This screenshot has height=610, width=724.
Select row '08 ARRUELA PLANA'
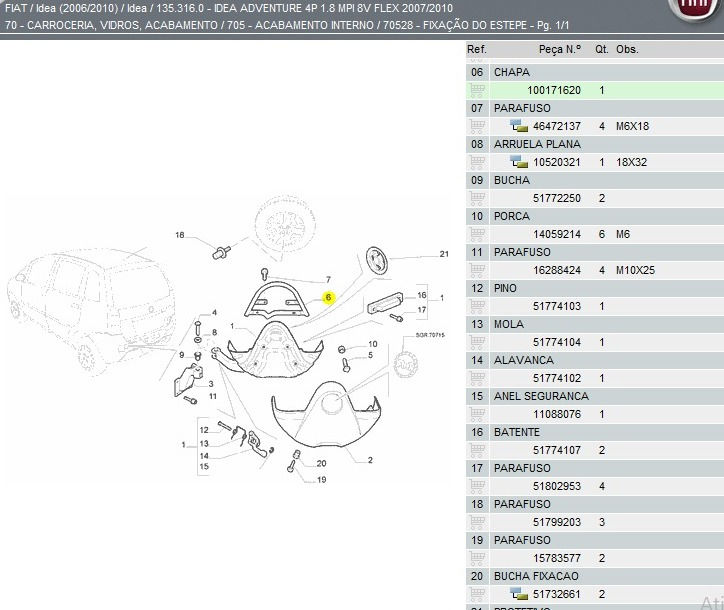595,144
